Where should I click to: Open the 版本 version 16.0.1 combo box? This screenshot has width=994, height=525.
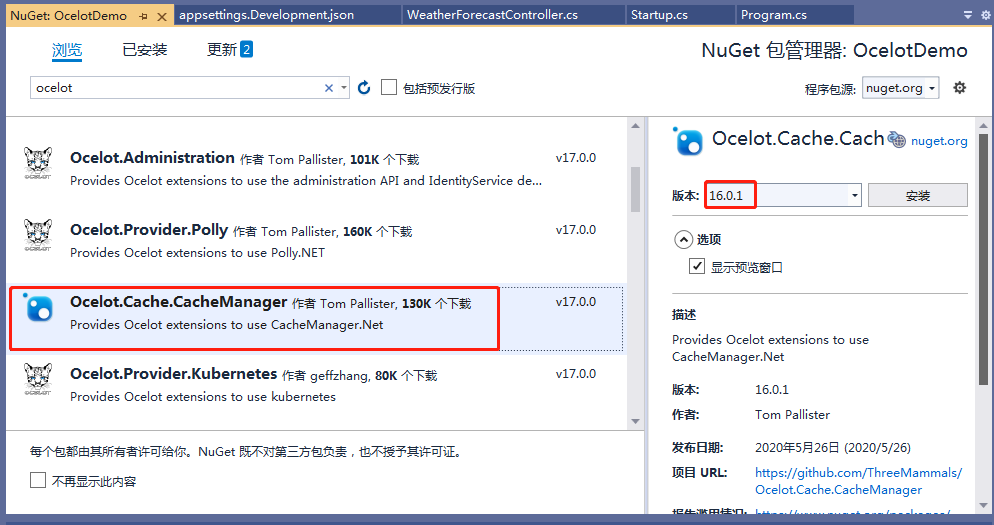tap(782, 195)
